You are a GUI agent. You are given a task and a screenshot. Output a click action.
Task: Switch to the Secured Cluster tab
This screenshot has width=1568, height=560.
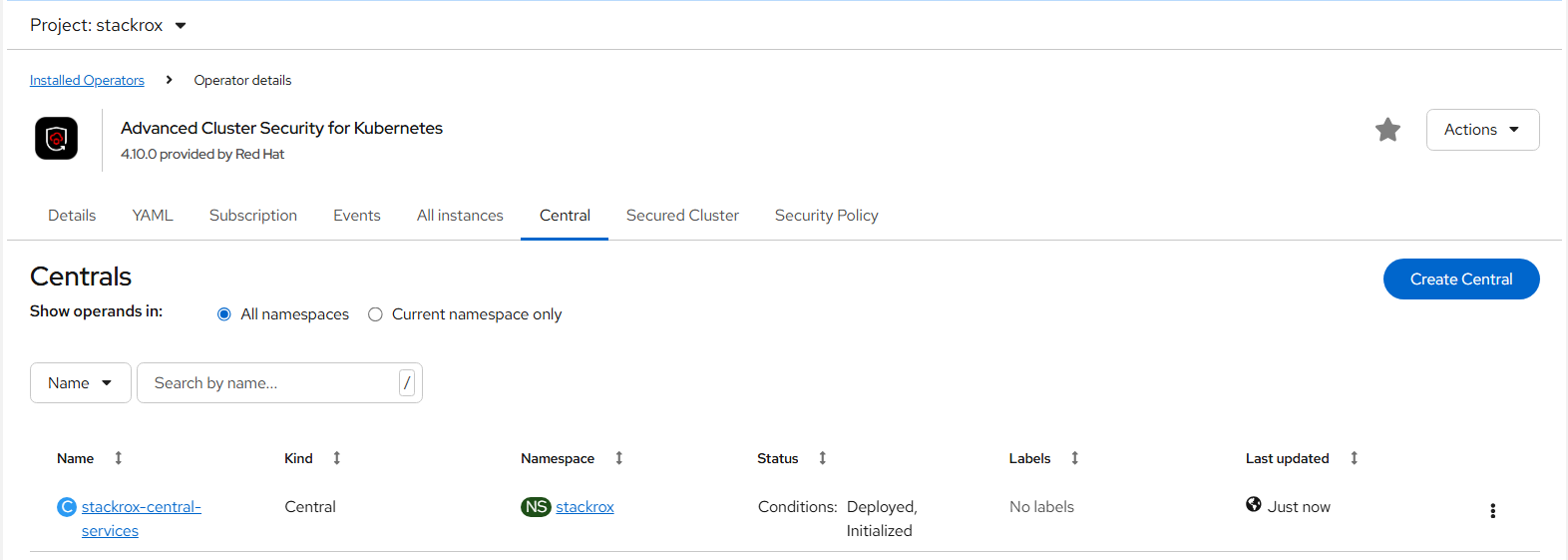pos(682,216)
